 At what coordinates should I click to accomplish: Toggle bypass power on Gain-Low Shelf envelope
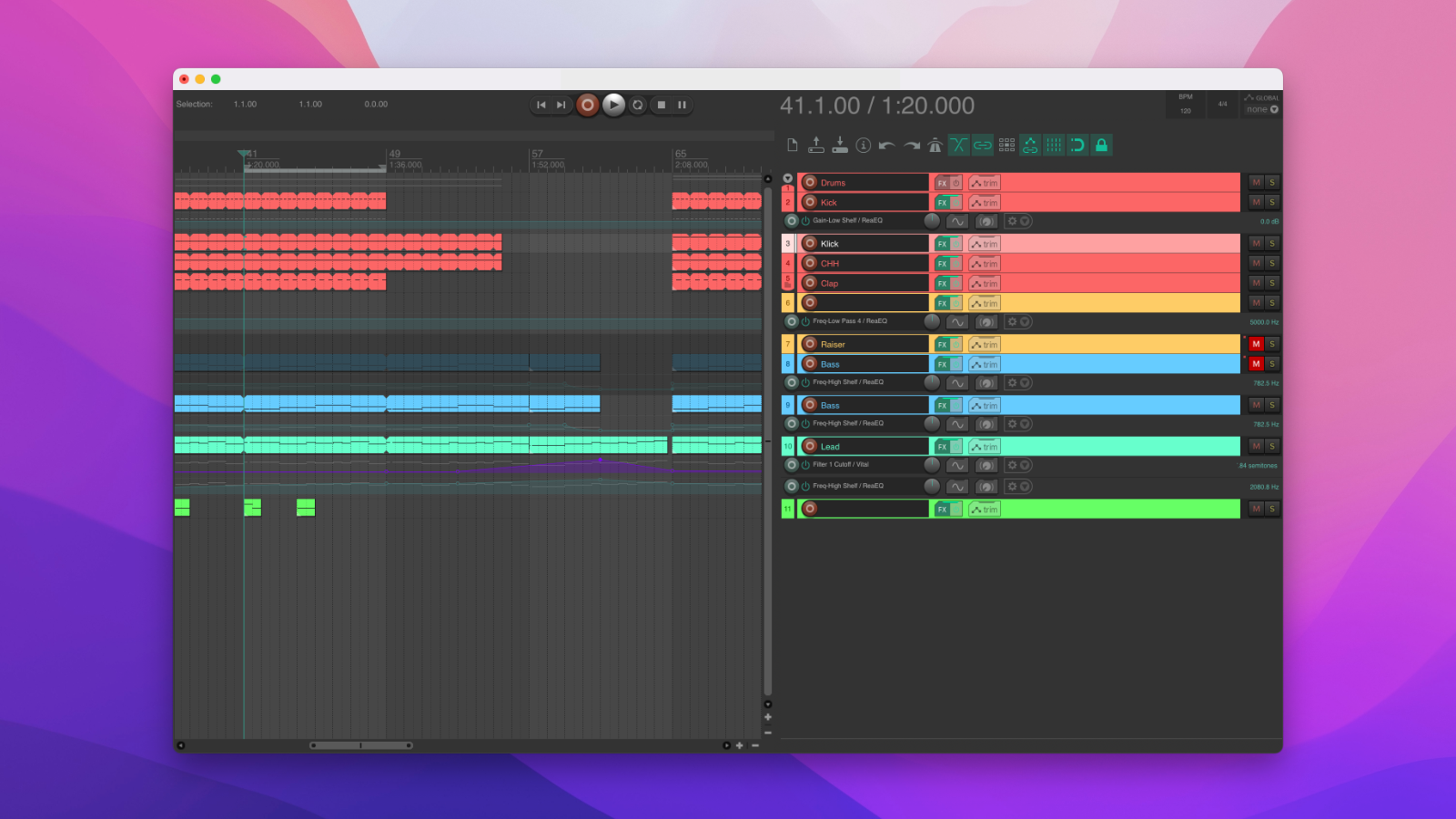805,220
